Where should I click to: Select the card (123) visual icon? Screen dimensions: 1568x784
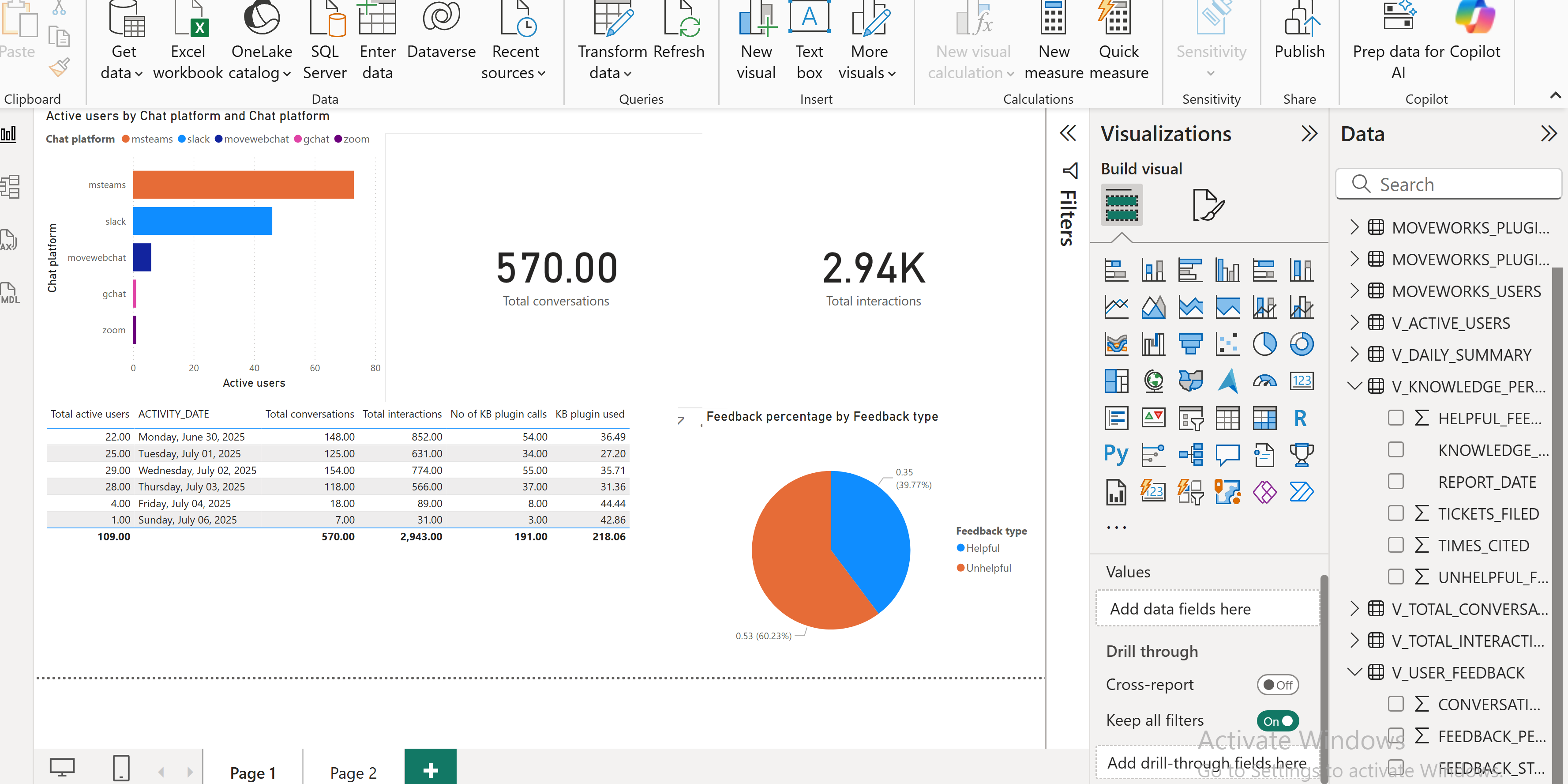[1302, 381]
